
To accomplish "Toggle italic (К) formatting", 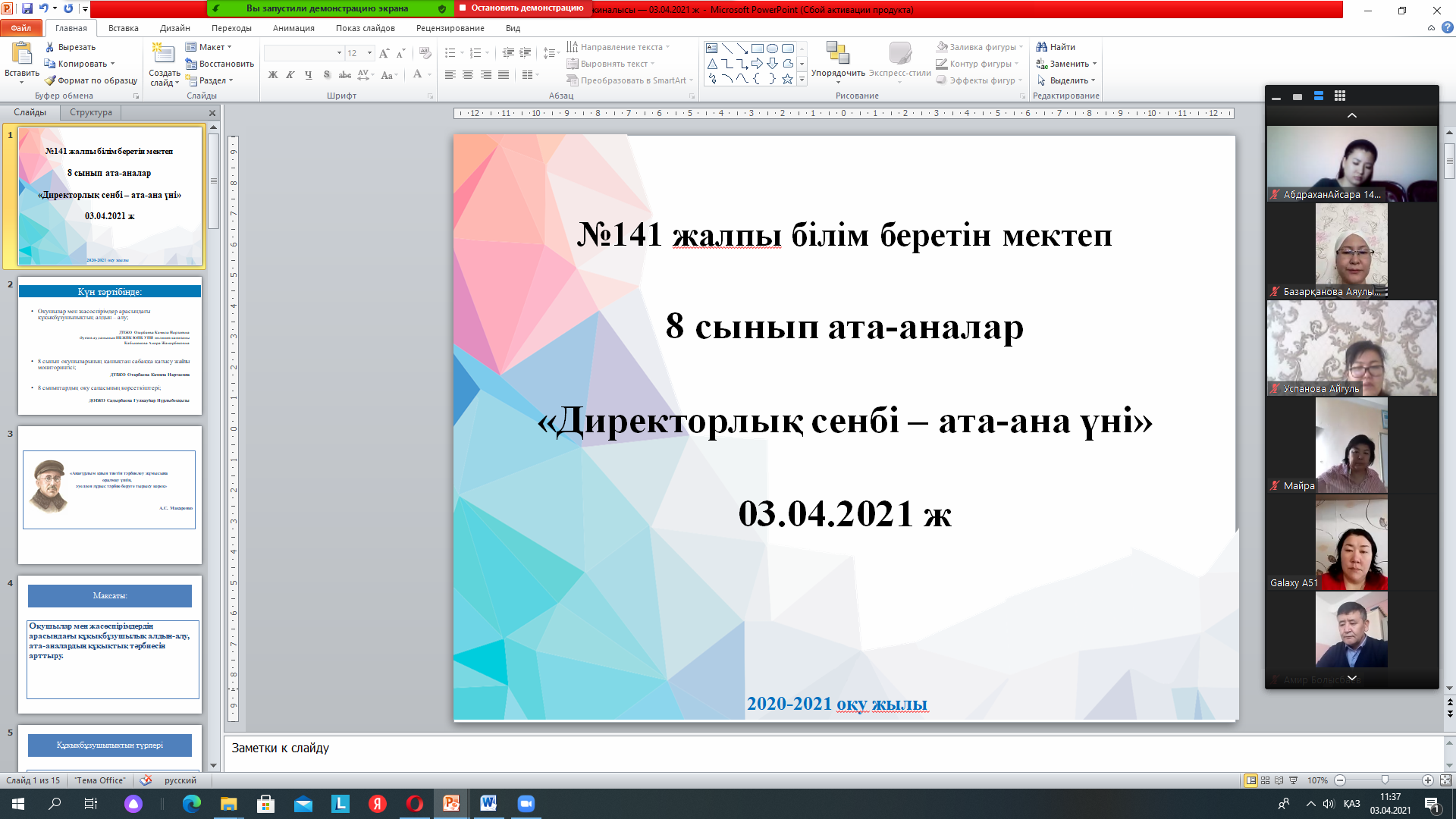I will pos(290,75).
